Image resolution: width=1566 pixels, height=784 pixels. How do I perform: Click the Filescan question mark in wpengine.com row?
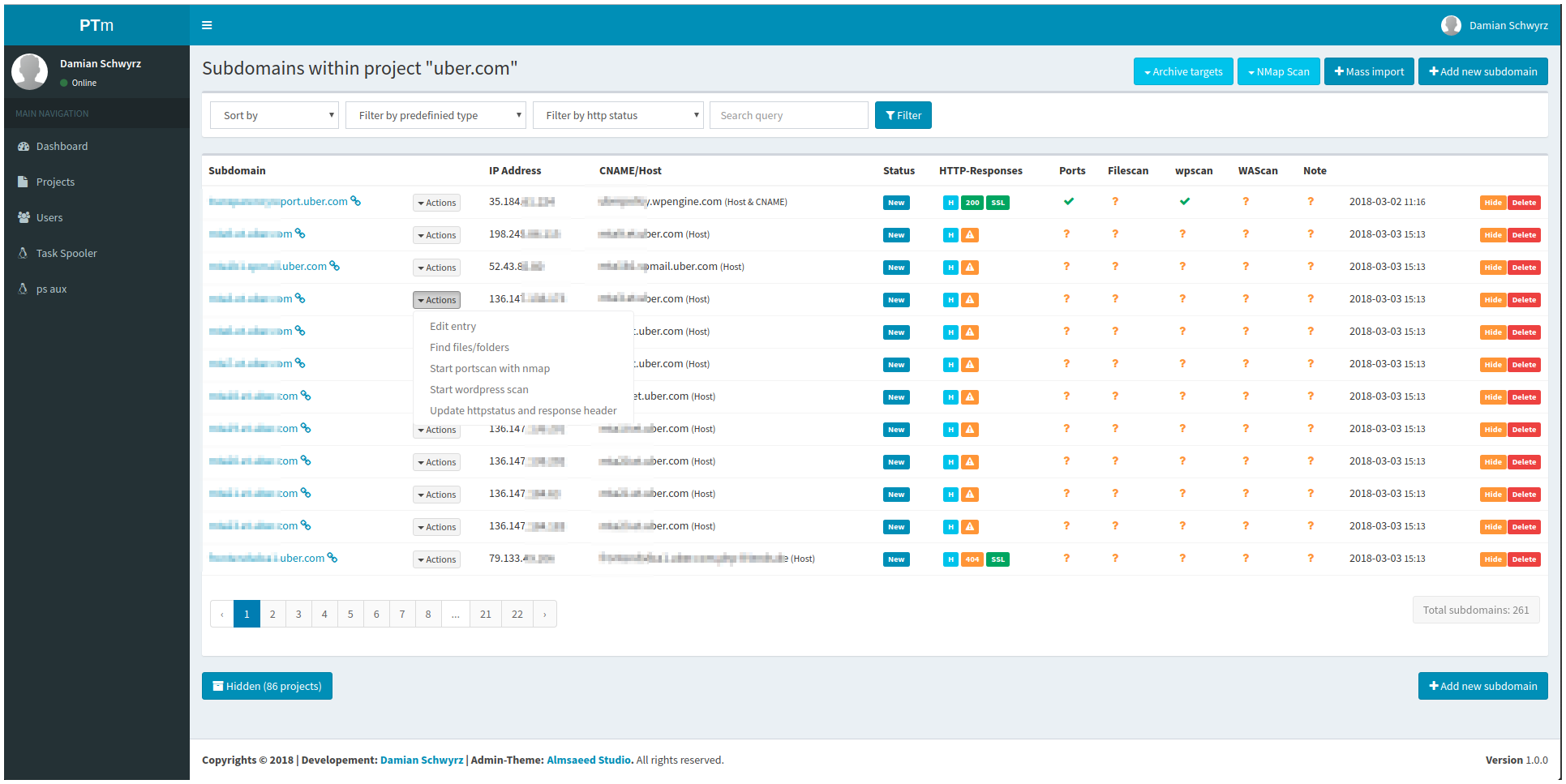(x=1115, y=202)
